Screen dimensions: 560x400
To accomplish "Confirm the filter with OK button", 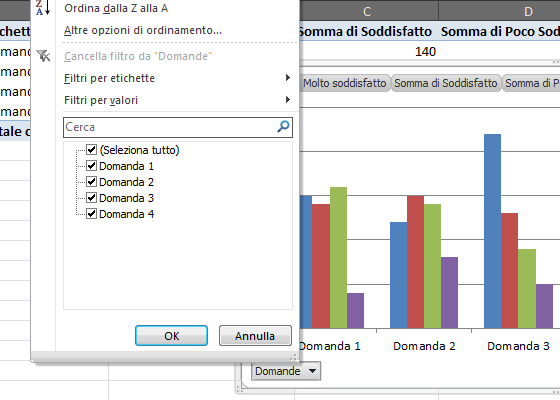I will 171,336.
